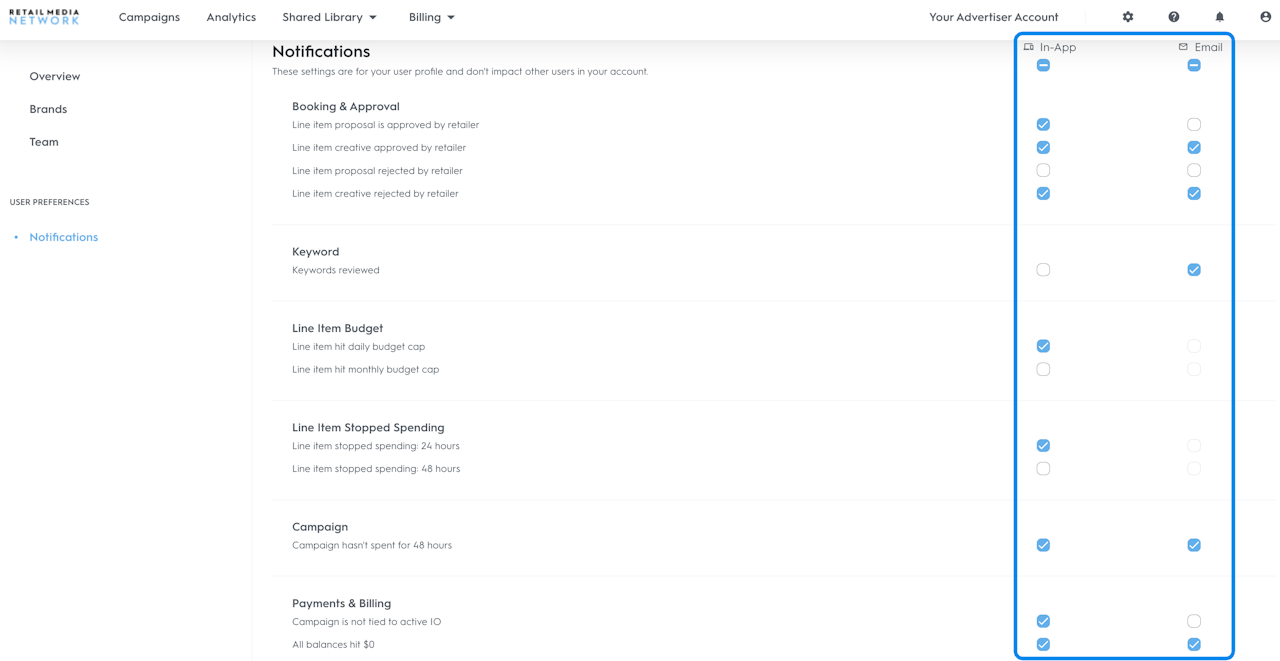Expand the Shared Library dropdown
The image size is (1280, 661).
(329, 17)
